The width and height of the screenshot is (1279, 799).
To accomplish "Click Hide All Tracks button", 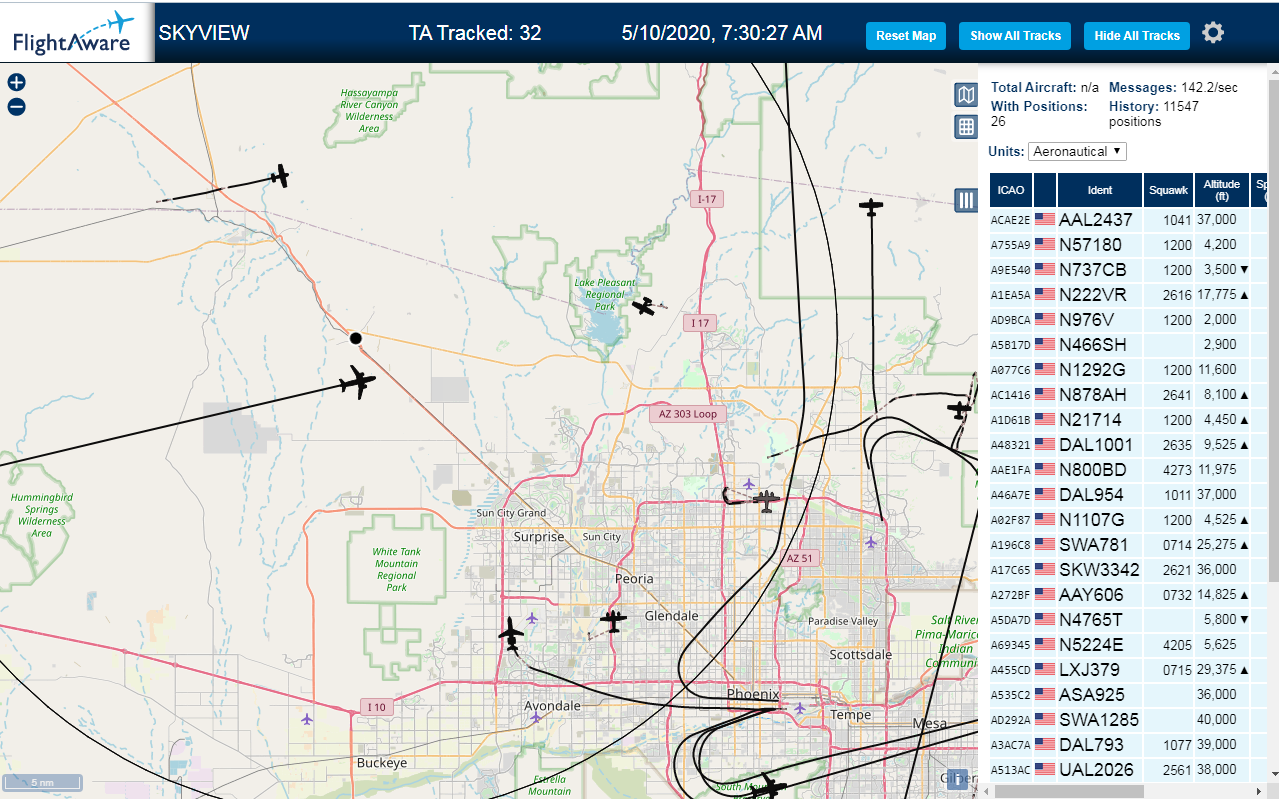I will [x=1137, y=36].
